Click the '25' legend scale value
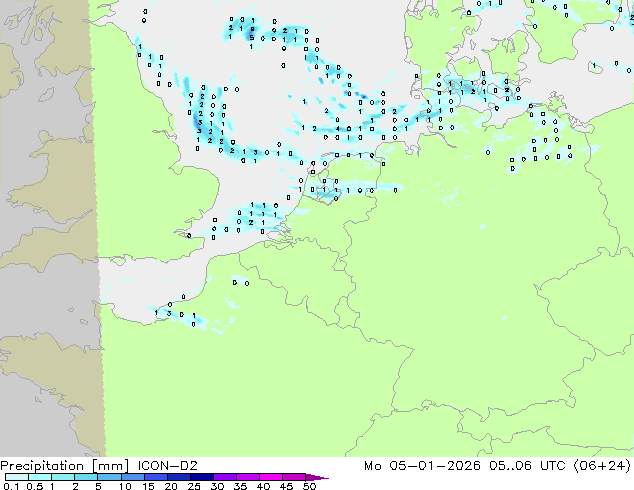Image resolution: width=634 pixels, height=490 pixels. 194,486
